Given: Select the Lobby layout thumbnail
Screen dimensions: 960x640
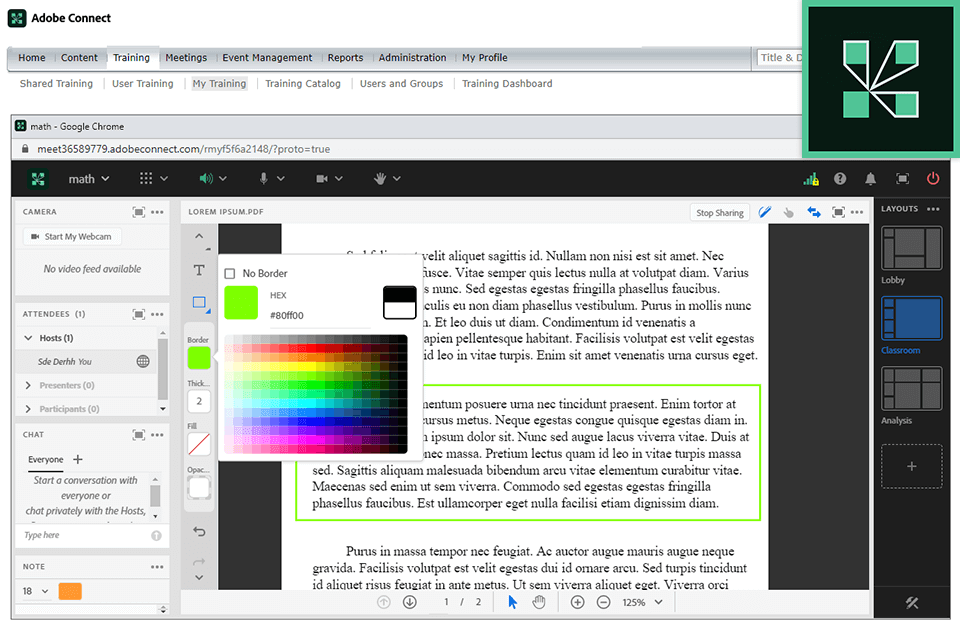Looking at the screenshot, I should [912, 248].
